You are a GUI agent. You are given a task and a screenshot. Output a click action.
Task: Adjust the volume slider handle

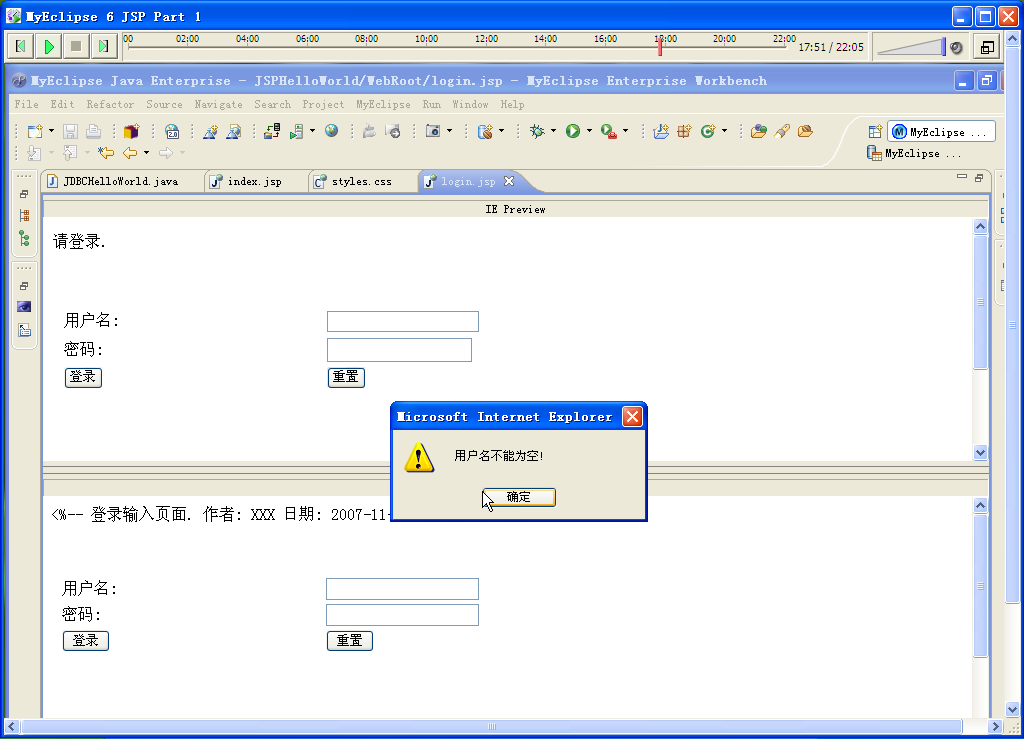pyautogui.click(x=943, y=47)
